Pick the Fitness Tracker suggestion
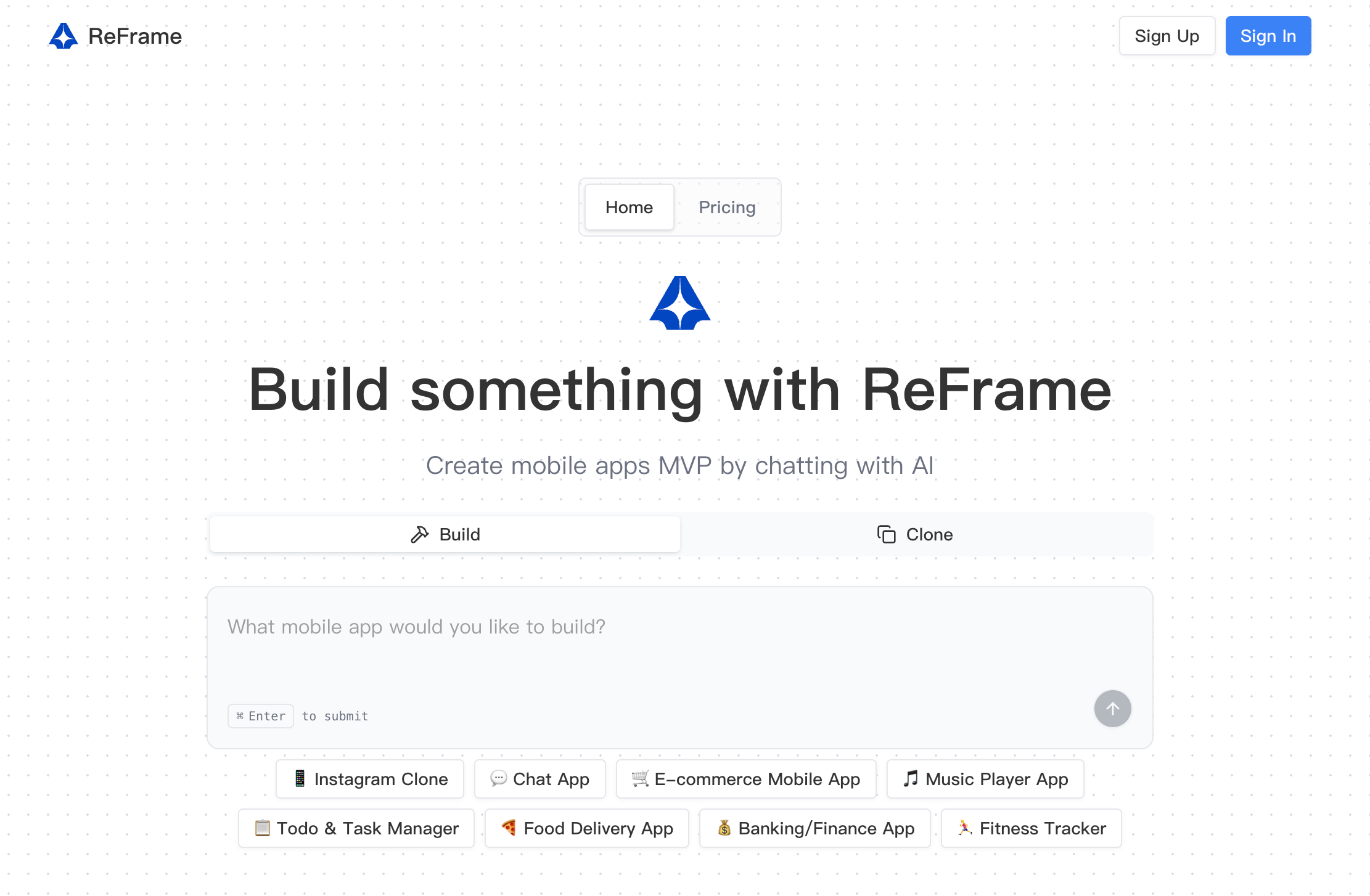Viewport: 1370px width, 896px height. coord(1031,828)
